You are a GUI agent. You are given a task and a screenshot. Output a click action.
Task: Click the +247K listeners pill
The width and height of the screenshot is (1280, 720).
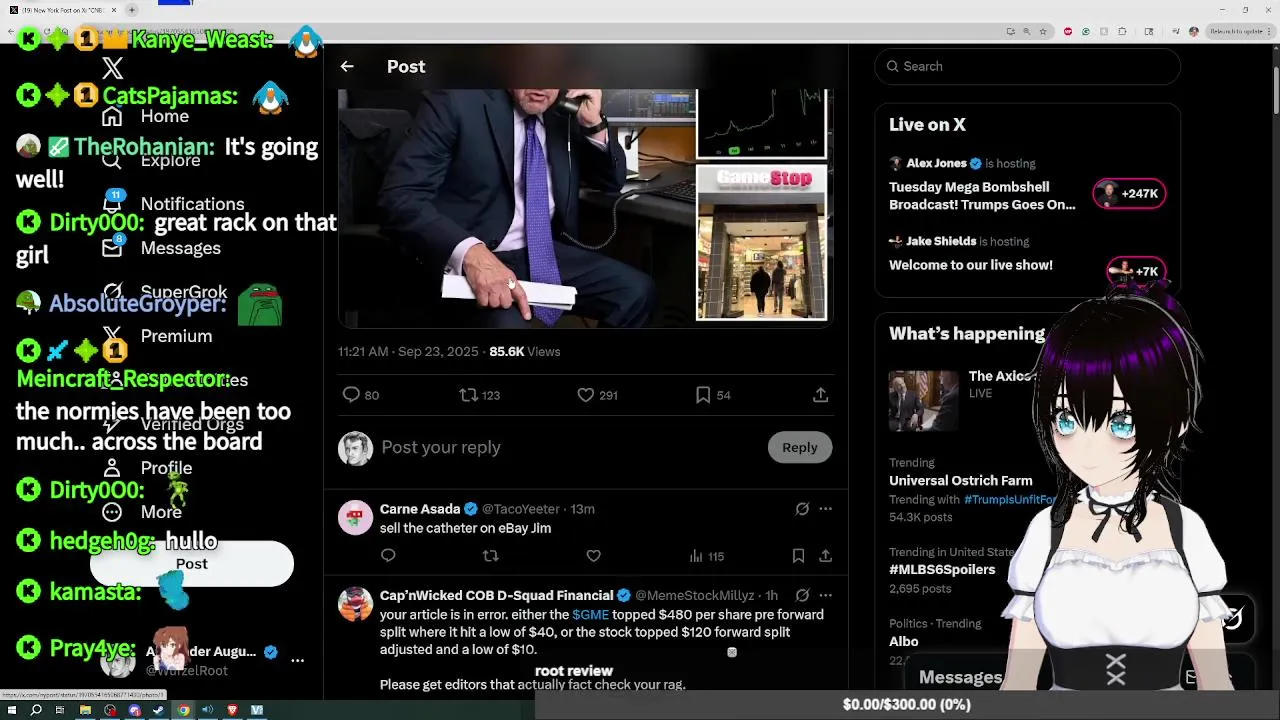coord(1129,194)
